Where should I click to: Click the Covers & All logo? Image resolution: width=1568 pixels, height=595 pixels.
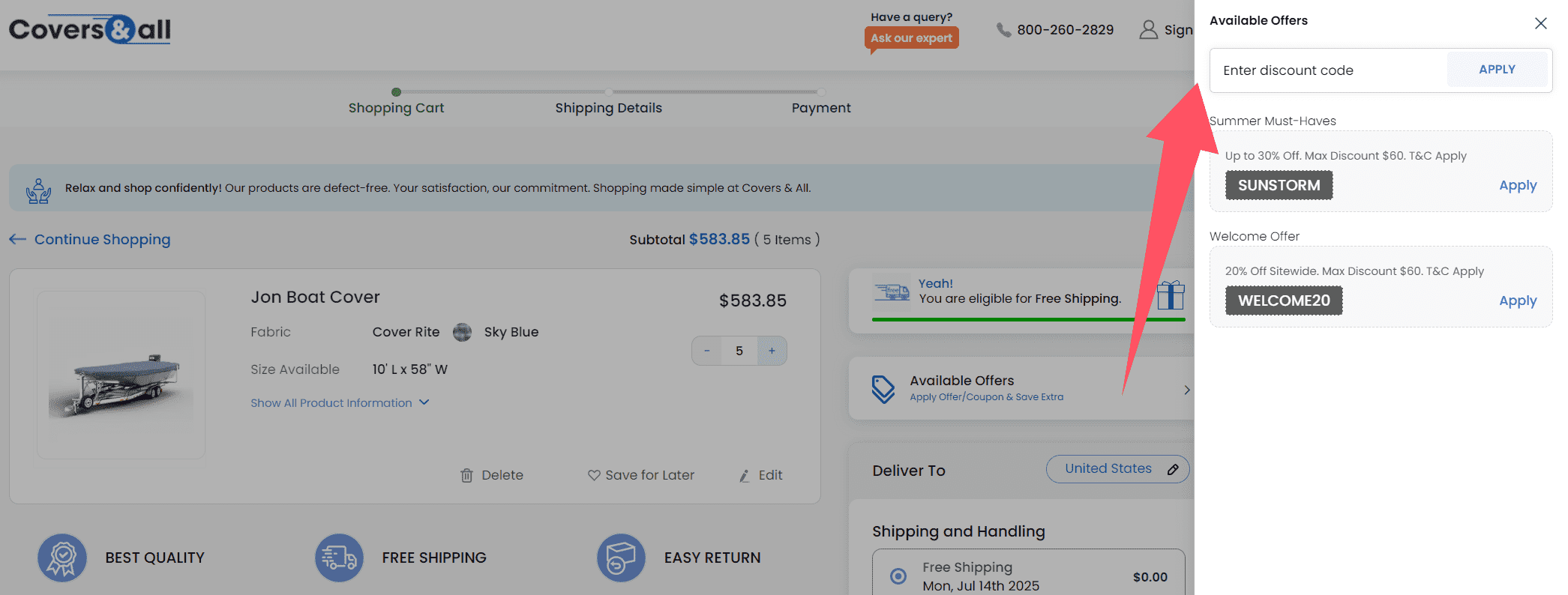(x=90, y=30)
